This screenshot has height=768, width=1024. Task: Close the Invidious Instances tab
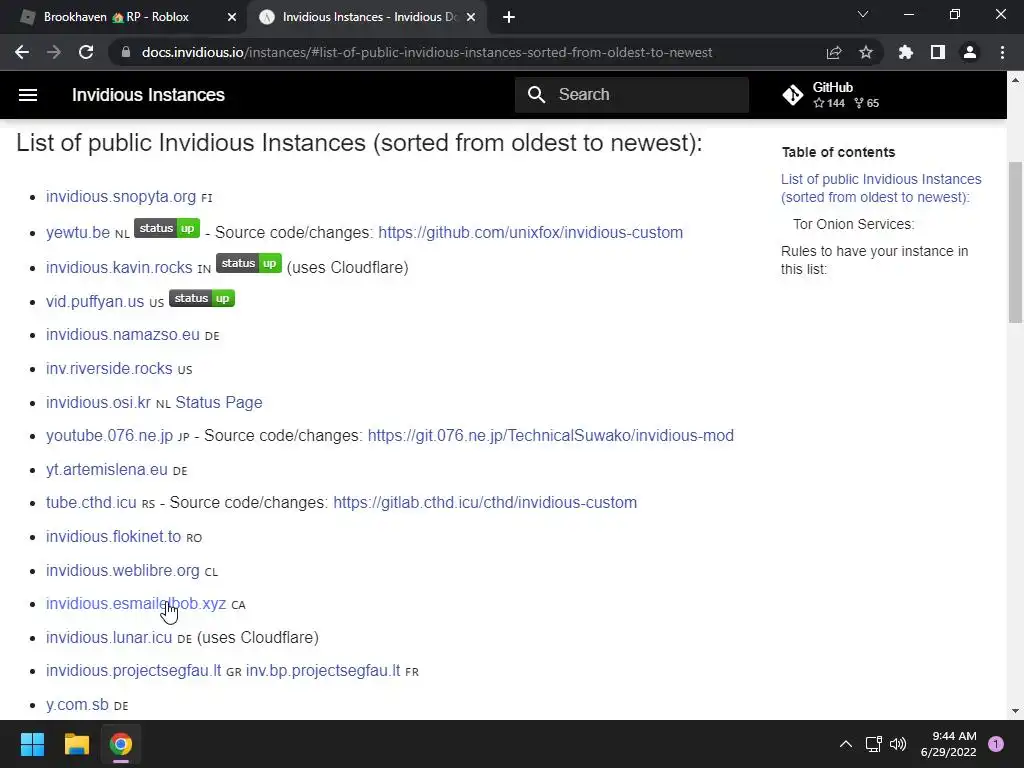[x=471, y=17]
